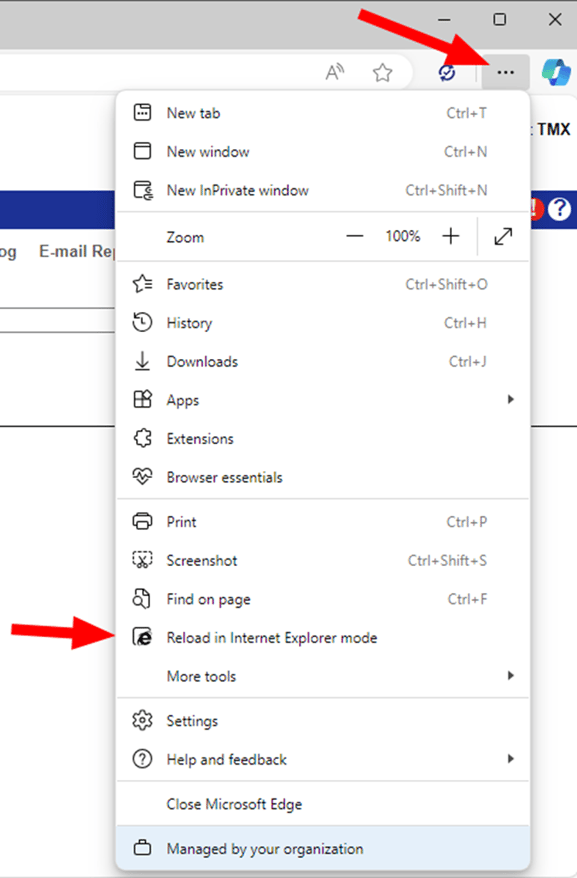Zoom out with the minus button
This screenshot has width=577, height=878.
coord(355,236)
